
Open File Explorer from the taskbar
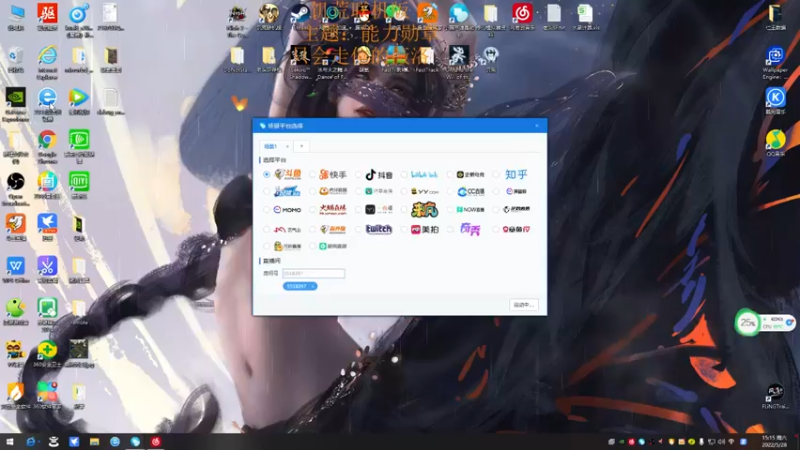point(94,442)
